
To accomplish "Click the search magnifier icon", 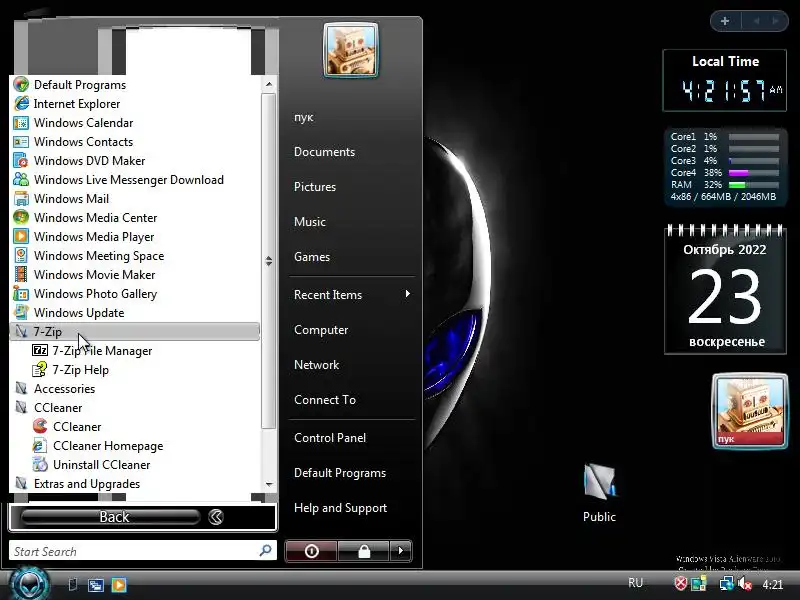I will [x=265, y=551].
